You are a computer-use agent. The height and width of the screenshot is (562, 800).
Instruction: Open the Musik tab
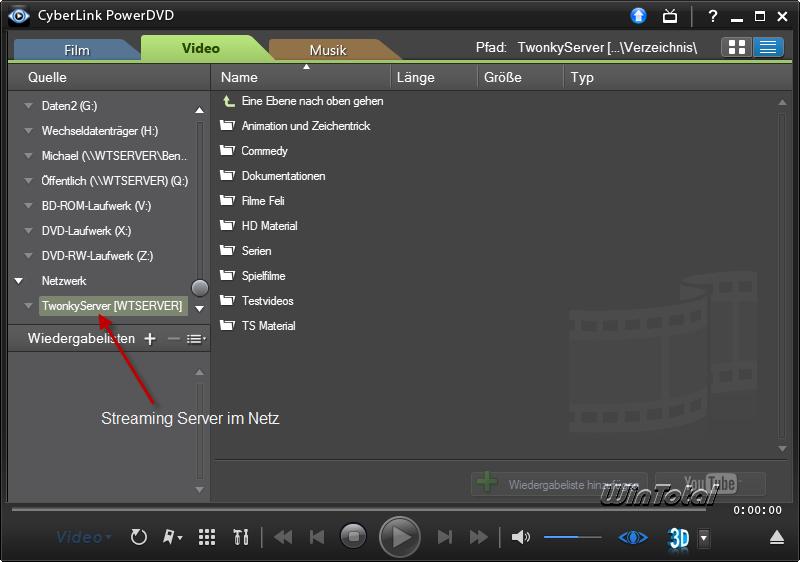[x=328, y=50]
